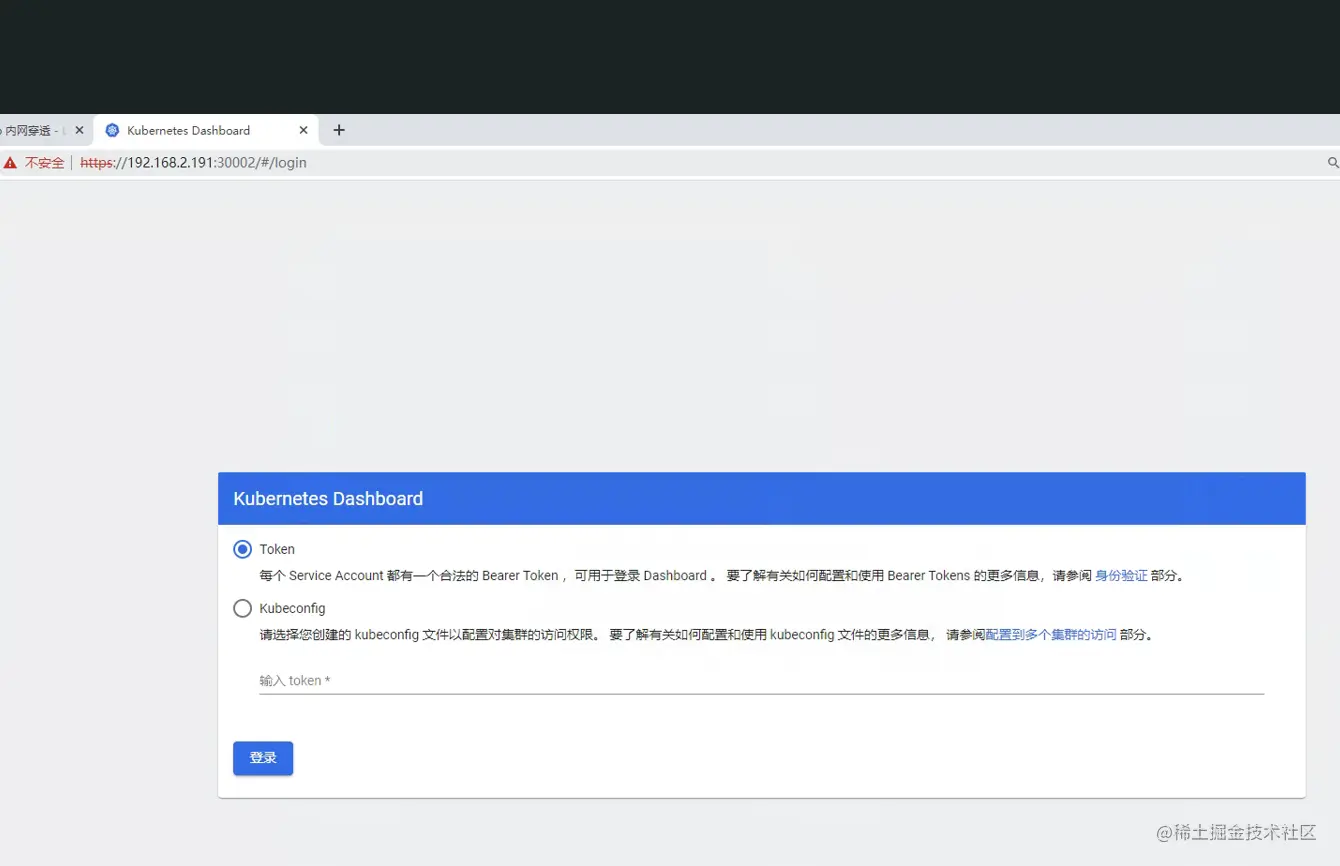This screenshot has width=1340, height=866.
Task: Open the 身份验证 link
Action: tap(1121, 576)
